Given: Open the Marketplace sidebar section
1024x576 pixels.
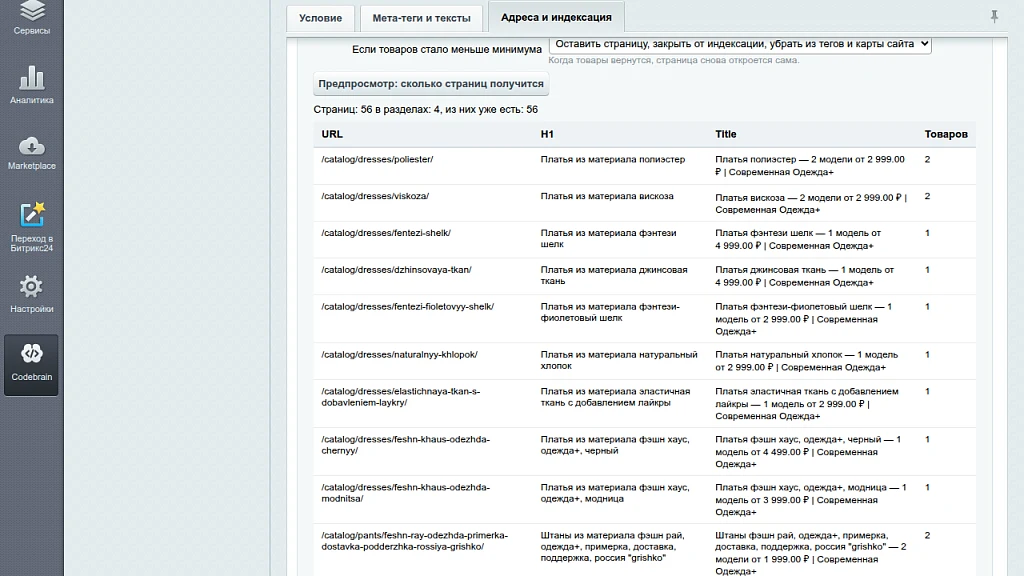Looking at the screenshot, I should pos(31,153).
